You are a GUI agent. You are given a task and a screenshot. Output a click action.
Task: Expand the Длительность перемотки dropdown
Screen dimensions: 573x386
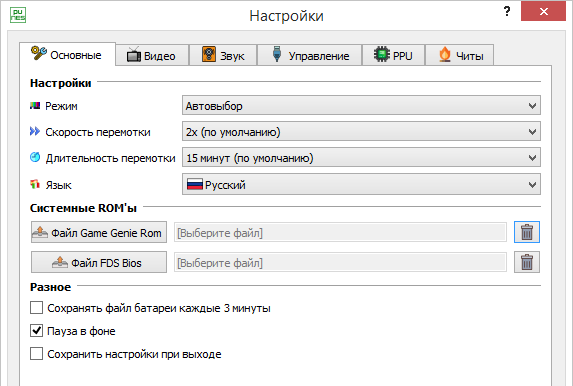pos(361,158)
